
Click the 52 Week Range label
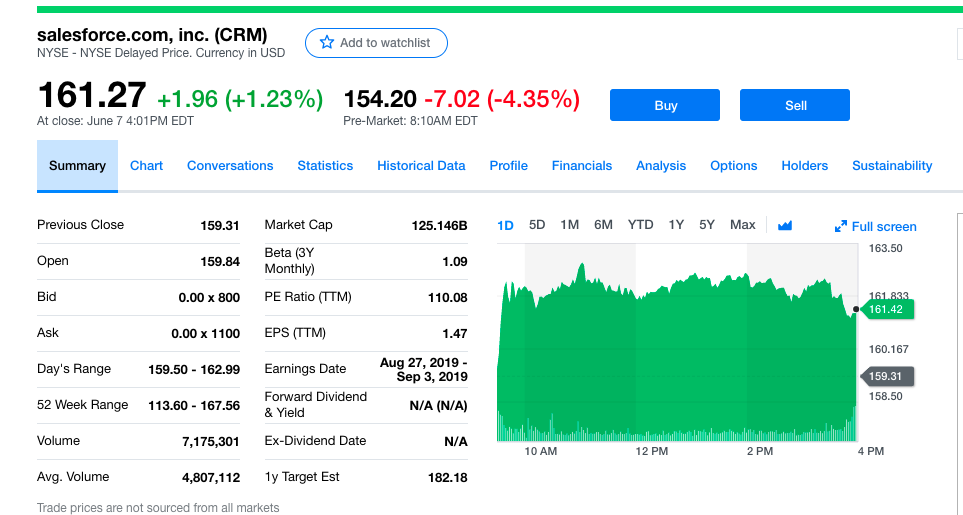[x=82, y=405]
